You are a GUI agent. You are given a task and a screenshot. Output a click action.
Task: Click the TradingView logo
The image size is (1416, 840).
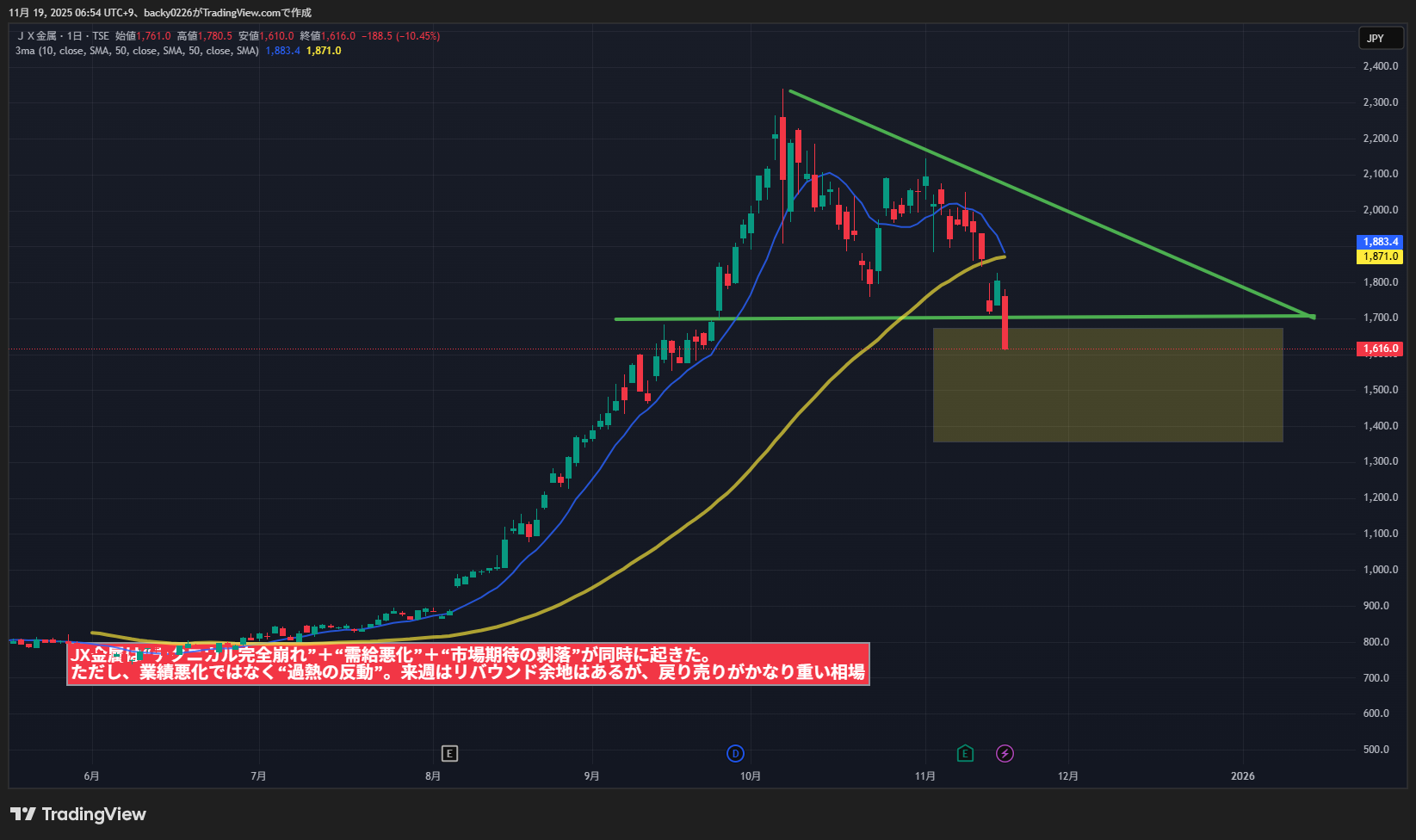coord(78,814)
